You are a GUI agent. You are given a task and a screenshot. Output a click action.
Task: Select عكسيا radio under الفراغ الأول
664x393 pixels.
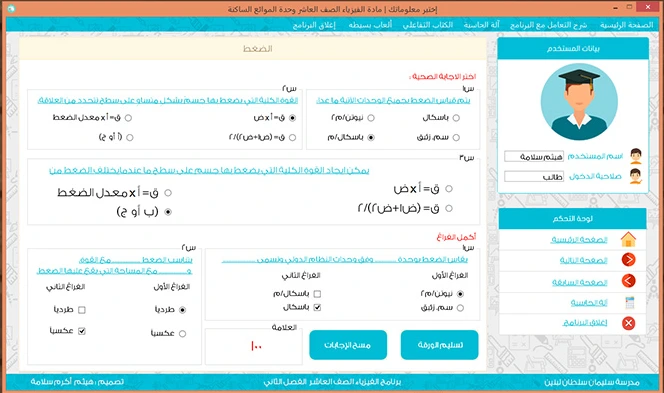click(183, 333)
